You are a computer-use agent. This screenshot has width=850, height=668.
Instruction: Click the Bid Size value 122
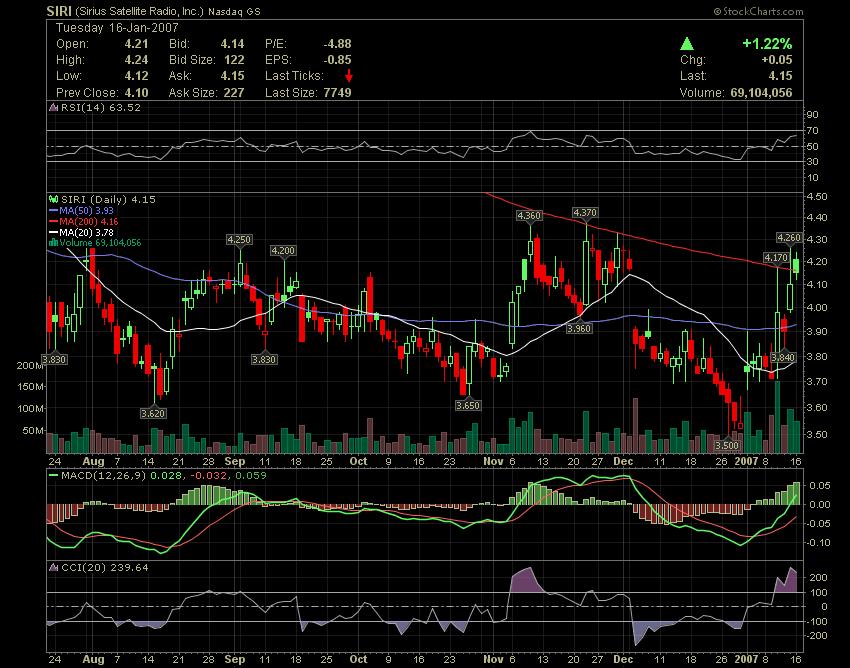point(234,60)
